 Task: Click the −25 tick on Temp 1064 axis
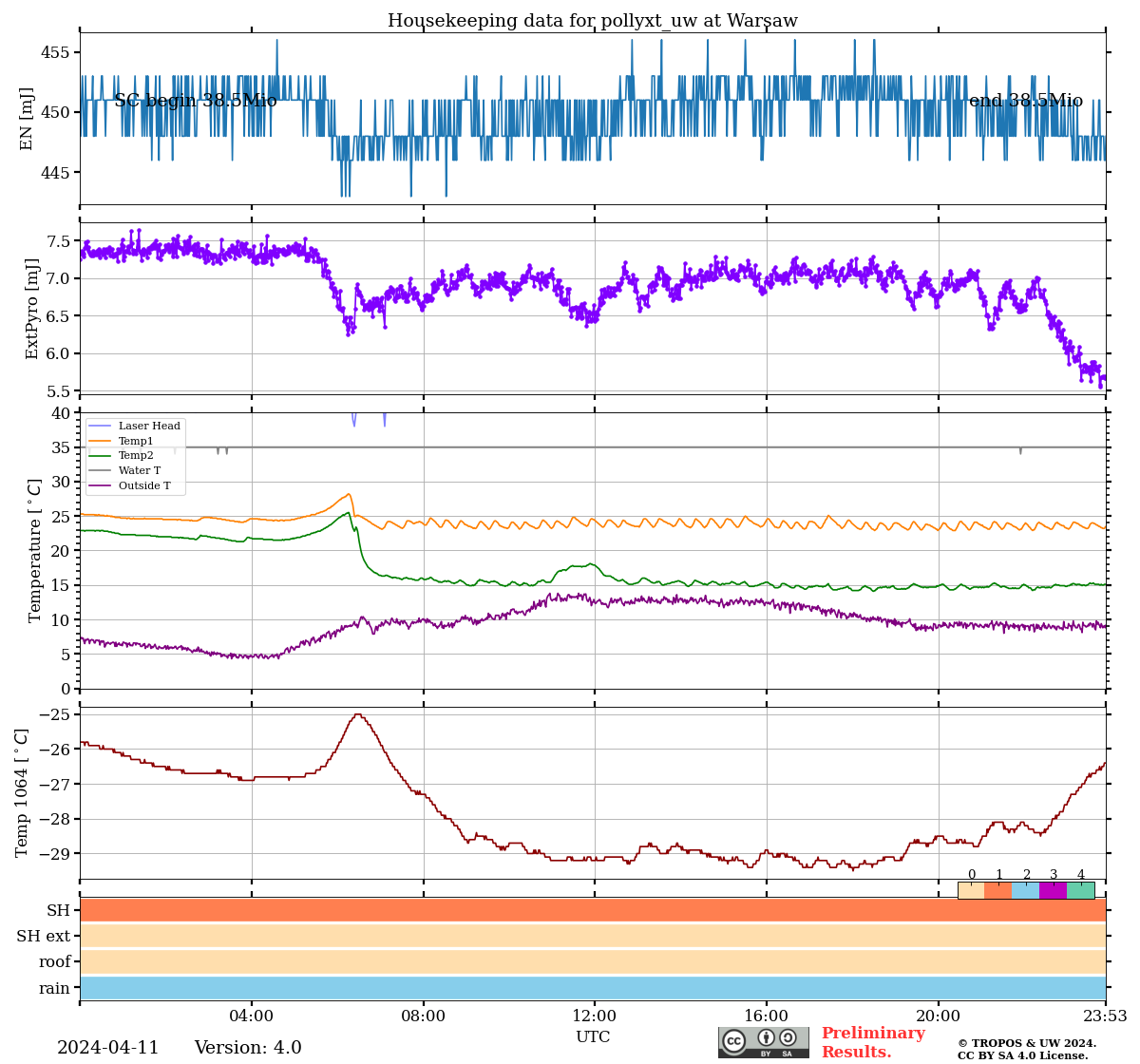coord(54,714)
